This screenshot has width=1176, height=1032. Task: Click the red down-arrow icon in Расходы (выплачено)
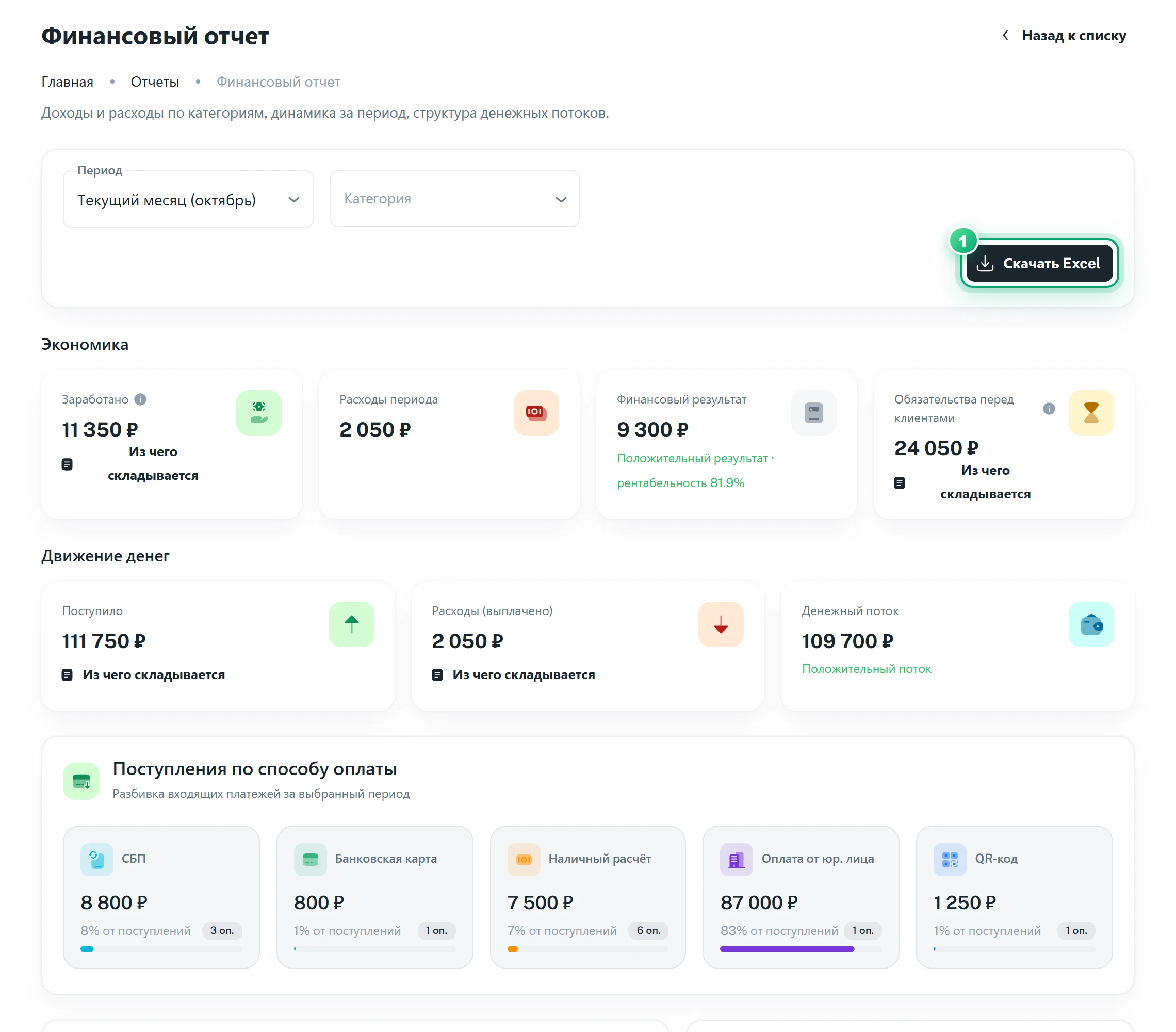click(721, 624)
